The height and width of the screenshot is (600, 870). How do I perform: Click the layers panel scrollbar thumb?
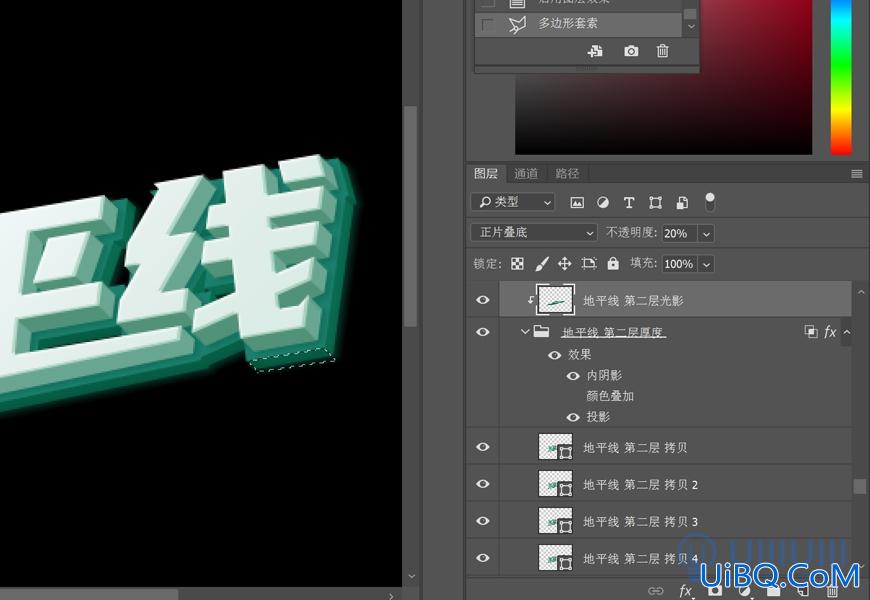(859, 486)
